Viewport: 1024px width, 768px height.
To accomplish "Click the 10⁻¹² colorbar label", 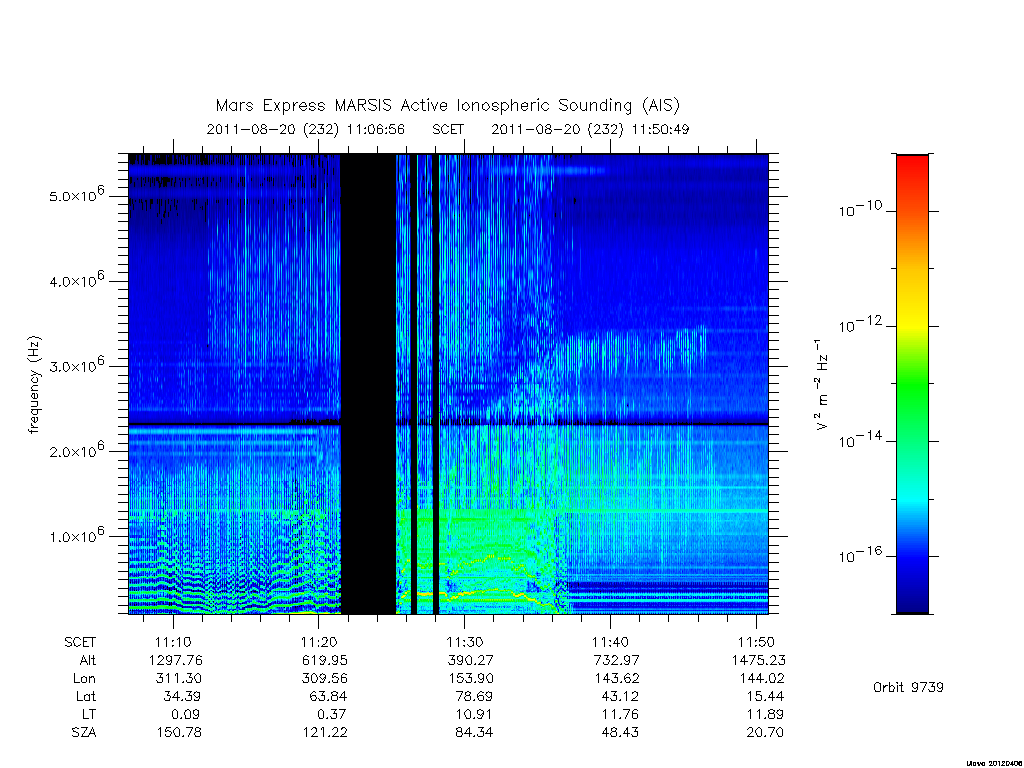I will click(x=860, y=324).
